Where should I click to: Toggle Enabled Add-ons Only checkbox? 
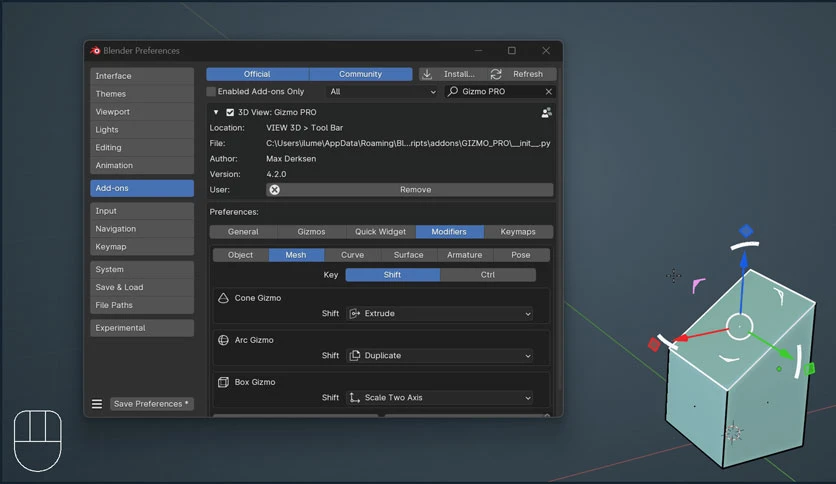point(211,92)
